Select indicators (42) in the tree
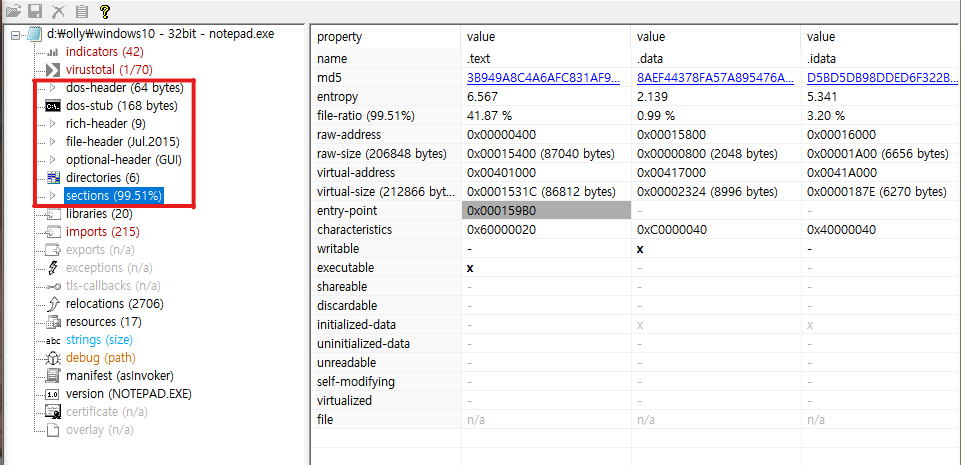This screenshot has width=961, height=465. (104, 51)
